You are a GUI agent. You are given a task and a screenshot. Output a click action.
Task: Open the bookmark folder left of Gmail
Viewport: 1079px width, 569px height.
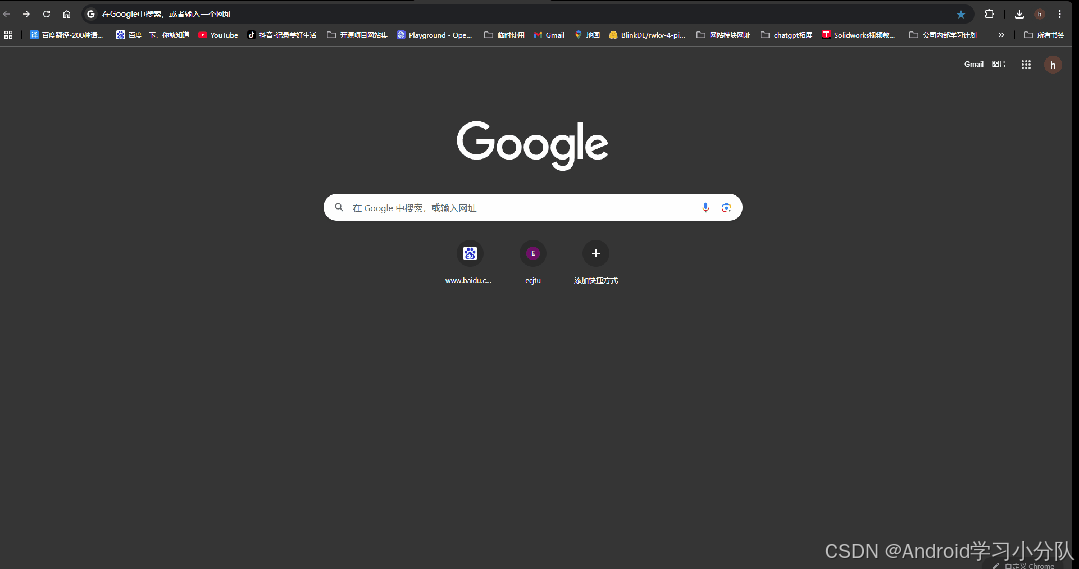tap(504, 34)
